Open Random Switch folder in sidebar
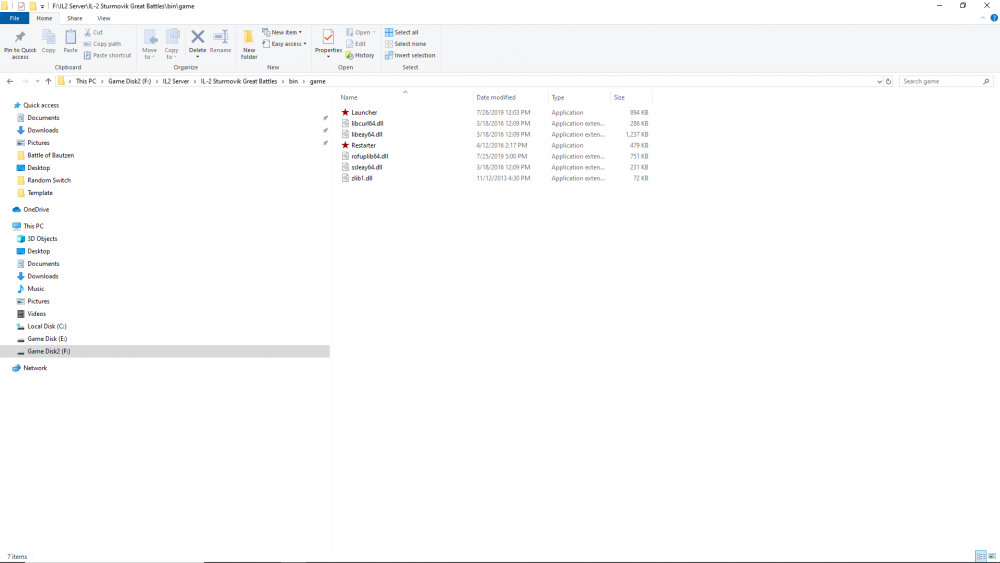The image size is (1000, 563). pyautogui.click(x=48, y=180)
